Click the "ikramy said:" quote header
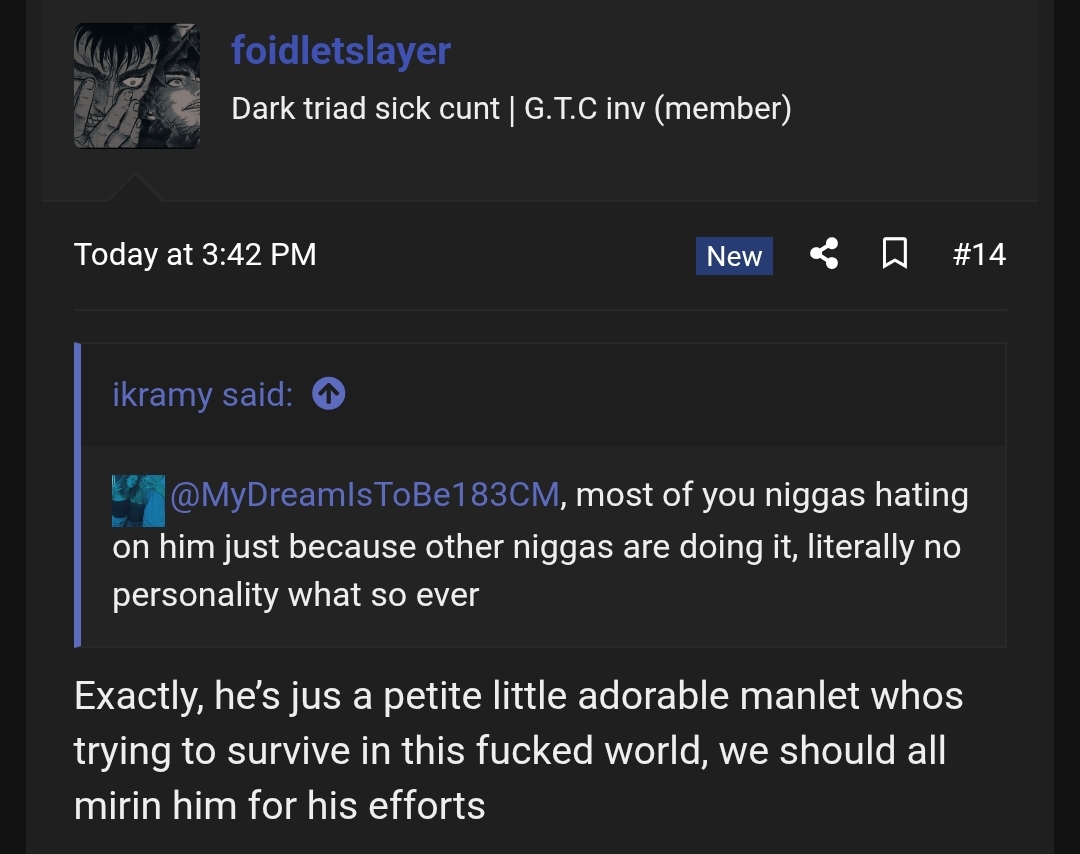This screenshot has height=854, width=1080. coord(202,395)
